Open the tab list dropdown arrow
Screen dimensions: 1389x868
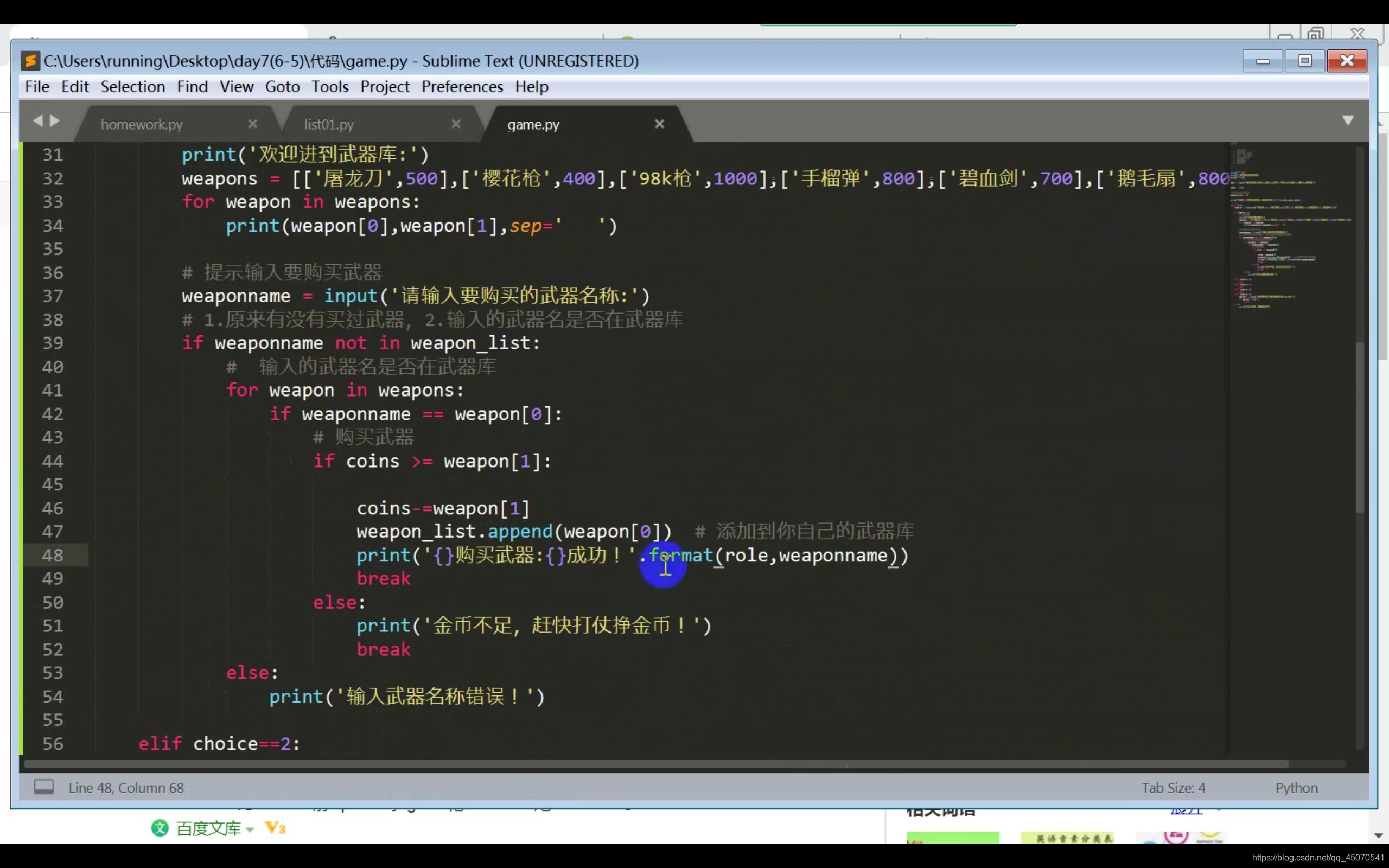(1348, 120)
